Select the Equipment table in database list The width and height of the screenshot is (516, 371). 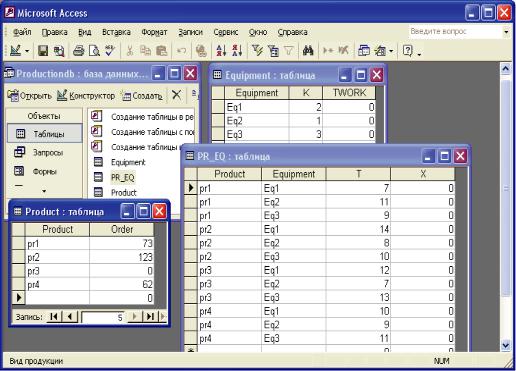click(x=128, y=162)
